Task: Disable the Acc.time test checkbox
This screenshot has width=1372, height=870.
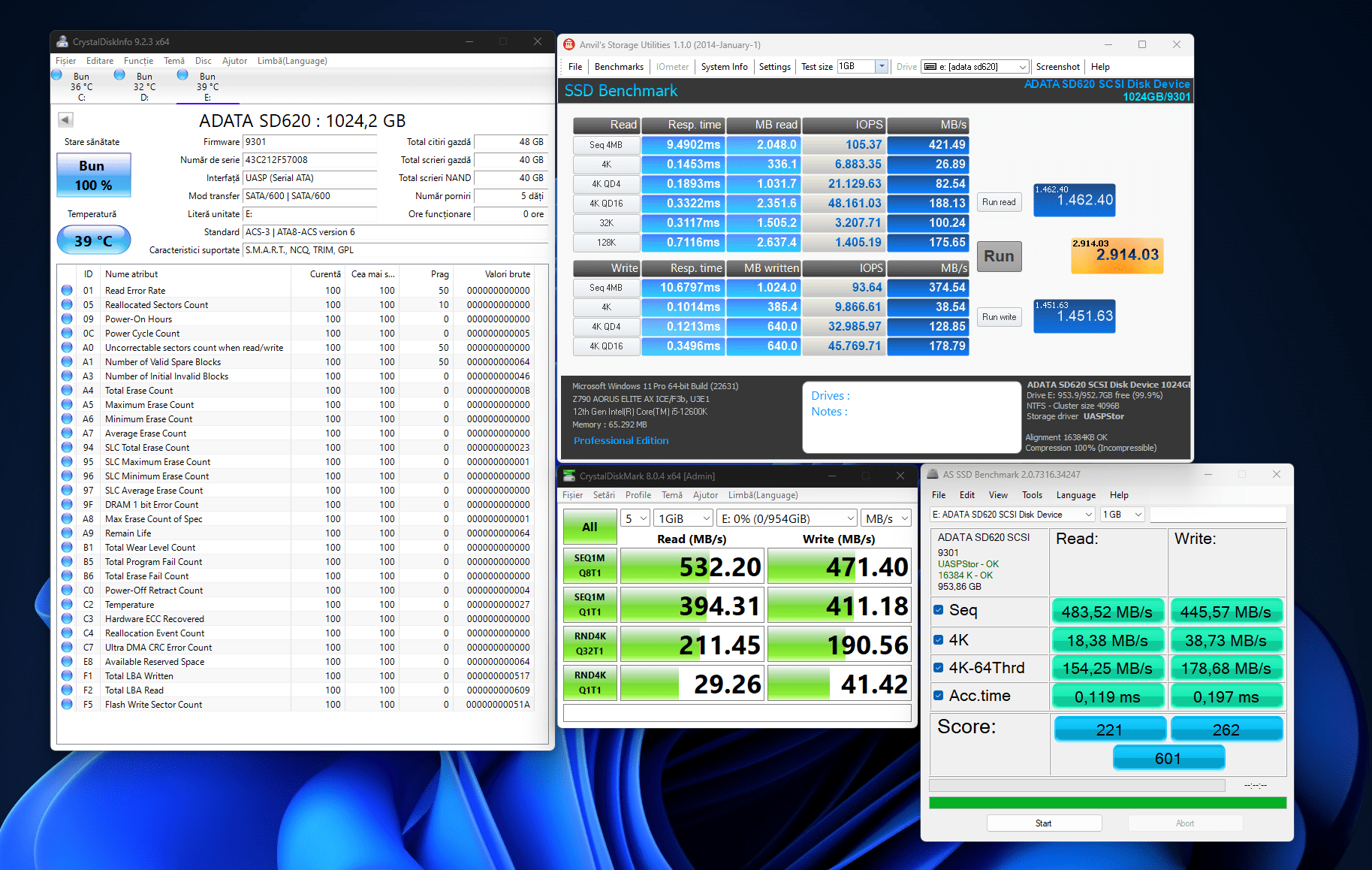Action: 938,696
